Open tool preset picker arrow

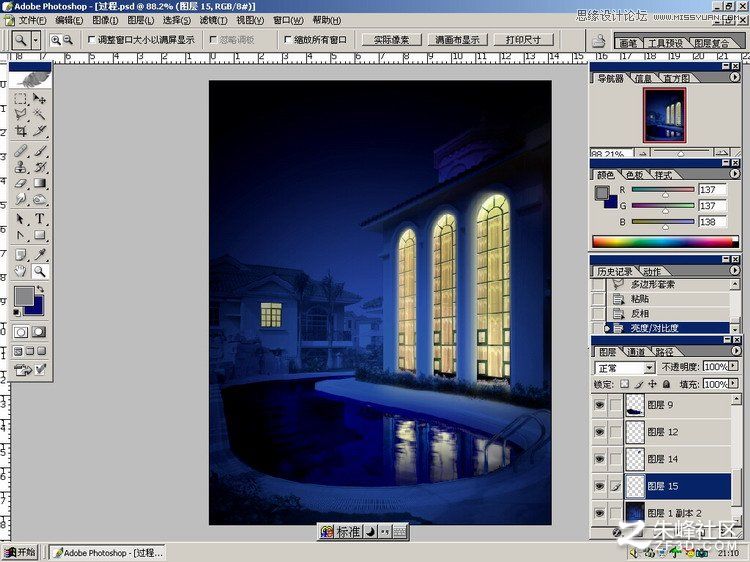point(36,40)
